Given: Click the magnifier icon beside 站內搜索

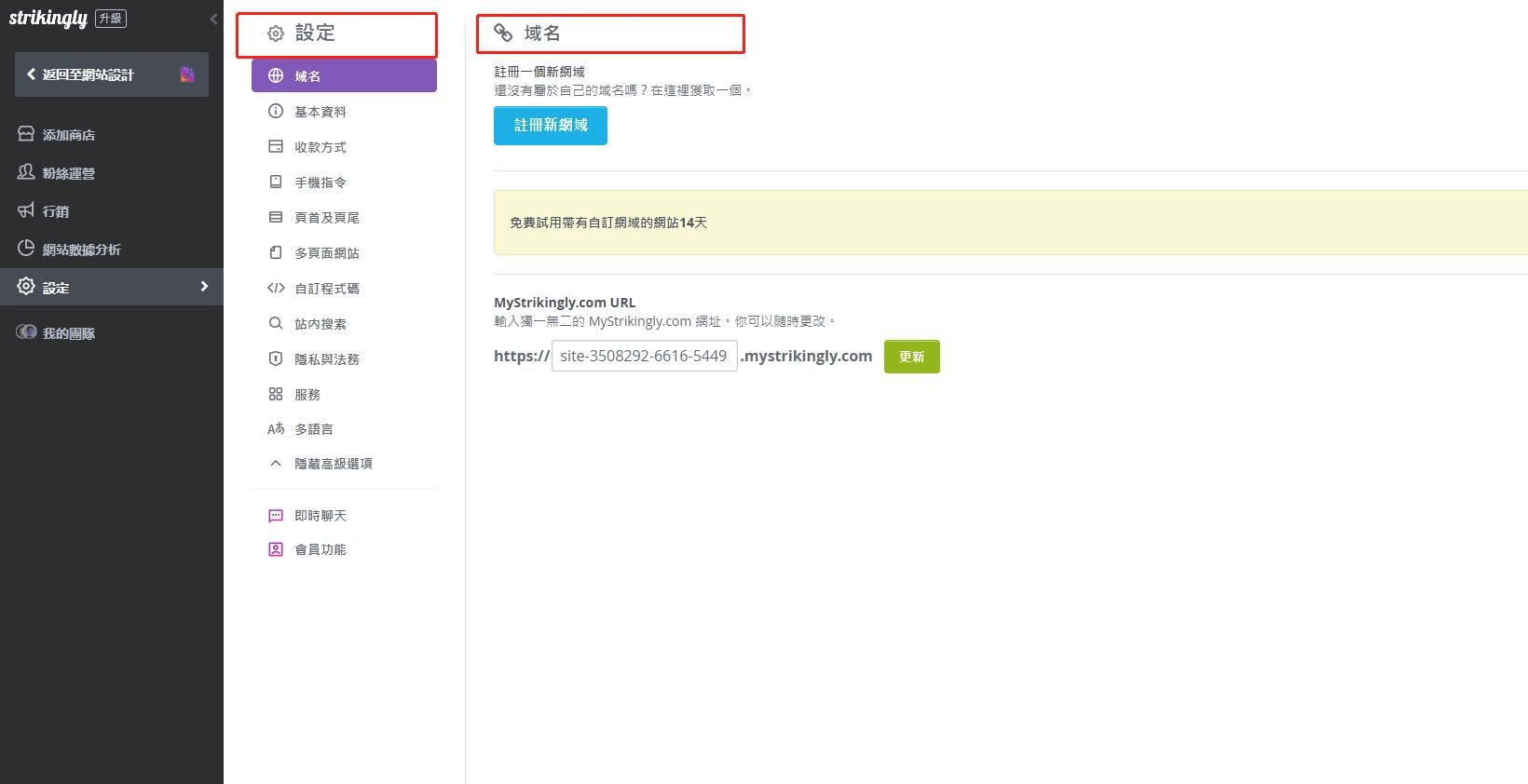Looking at the screenshot, I should pos(276,323).
